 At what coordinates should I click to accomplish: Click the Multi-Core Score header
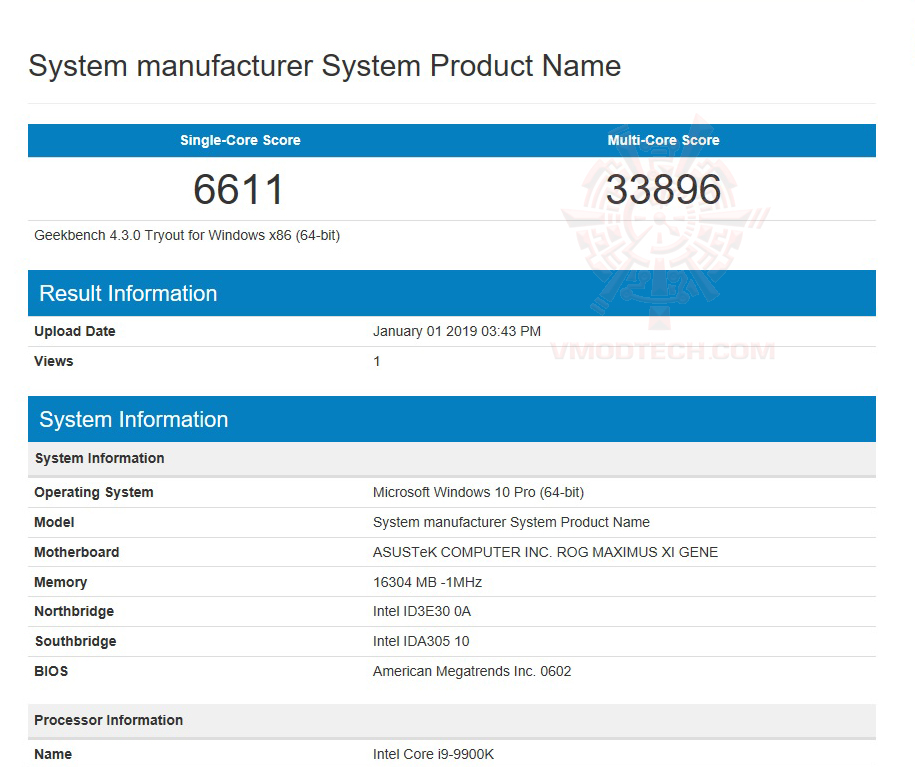pyautogui.click(x=663, y=140)
